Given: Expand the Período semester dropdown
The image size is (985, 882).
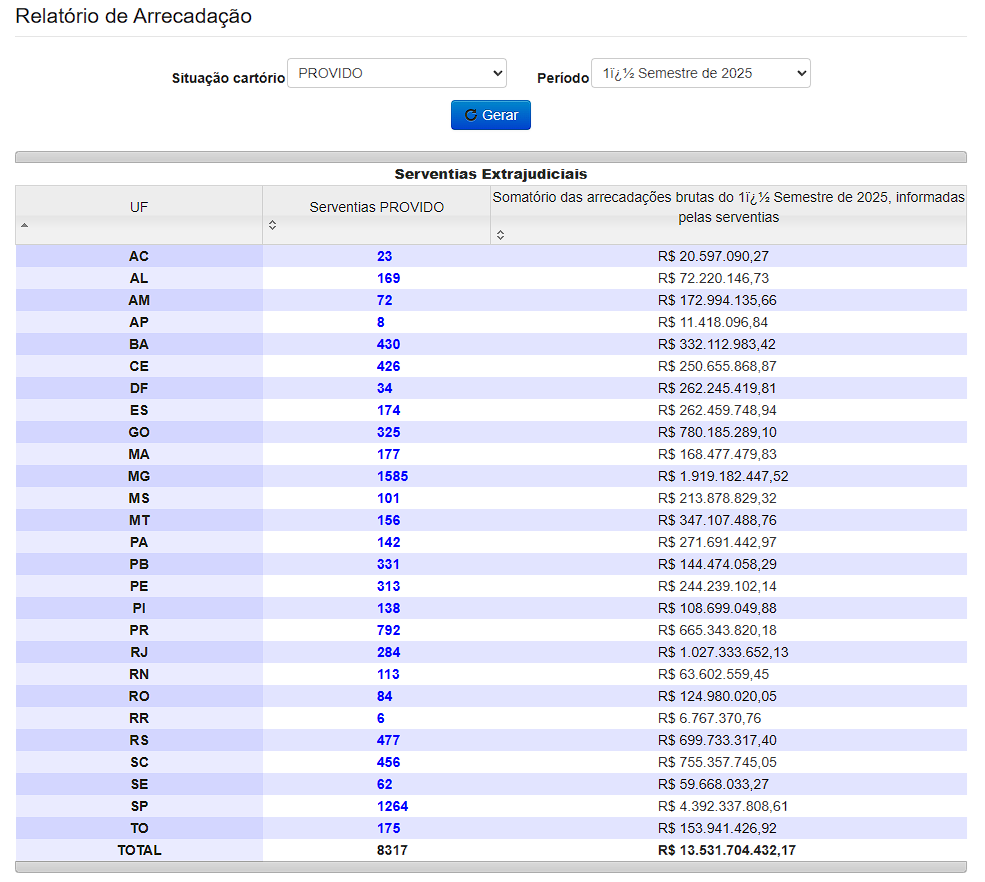Looking at the screenshot, I should click(700, 73).
